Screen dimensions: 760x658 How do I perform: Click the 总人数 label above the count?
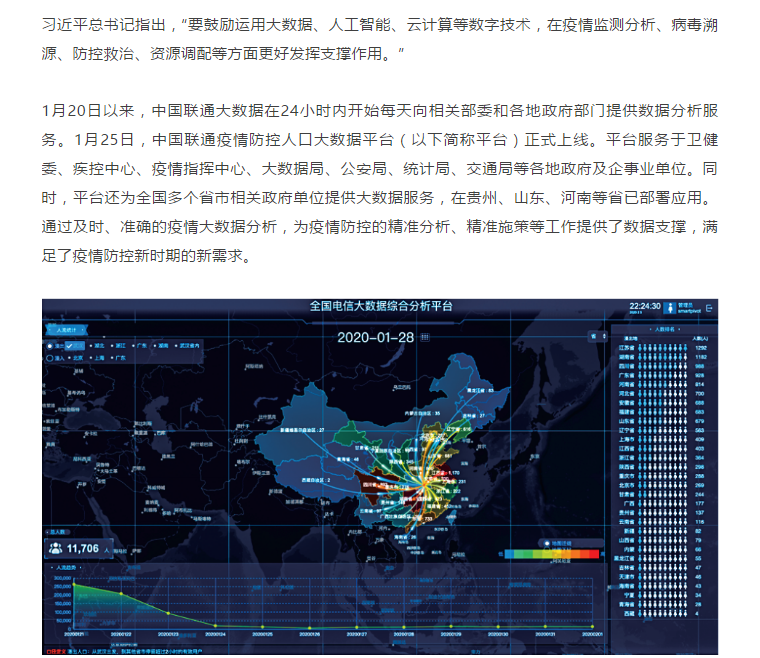(58, 532)
